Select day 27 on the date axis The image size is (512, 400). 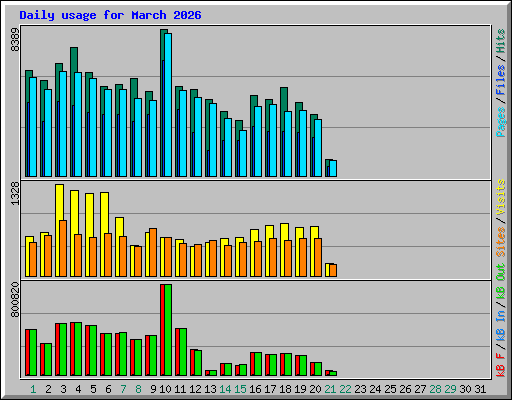coord(420,389)
